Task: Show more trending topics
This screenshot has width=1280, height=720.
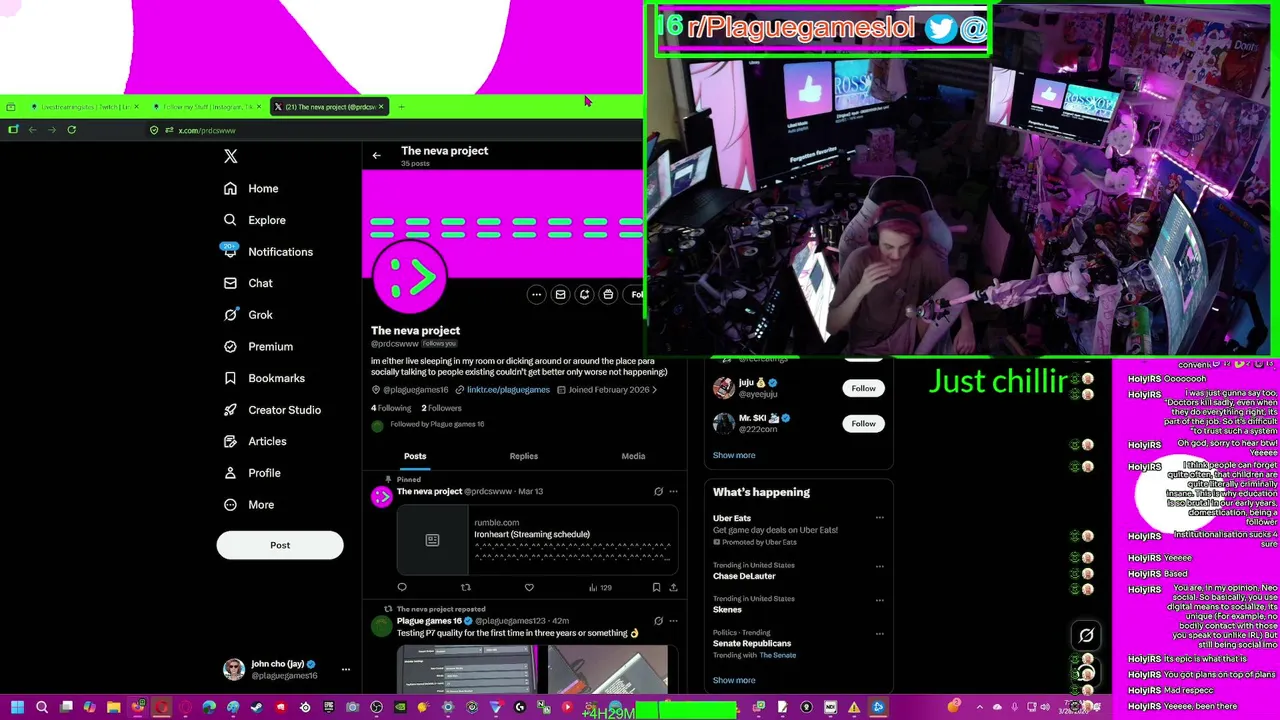Action: (x=734, y=680)
